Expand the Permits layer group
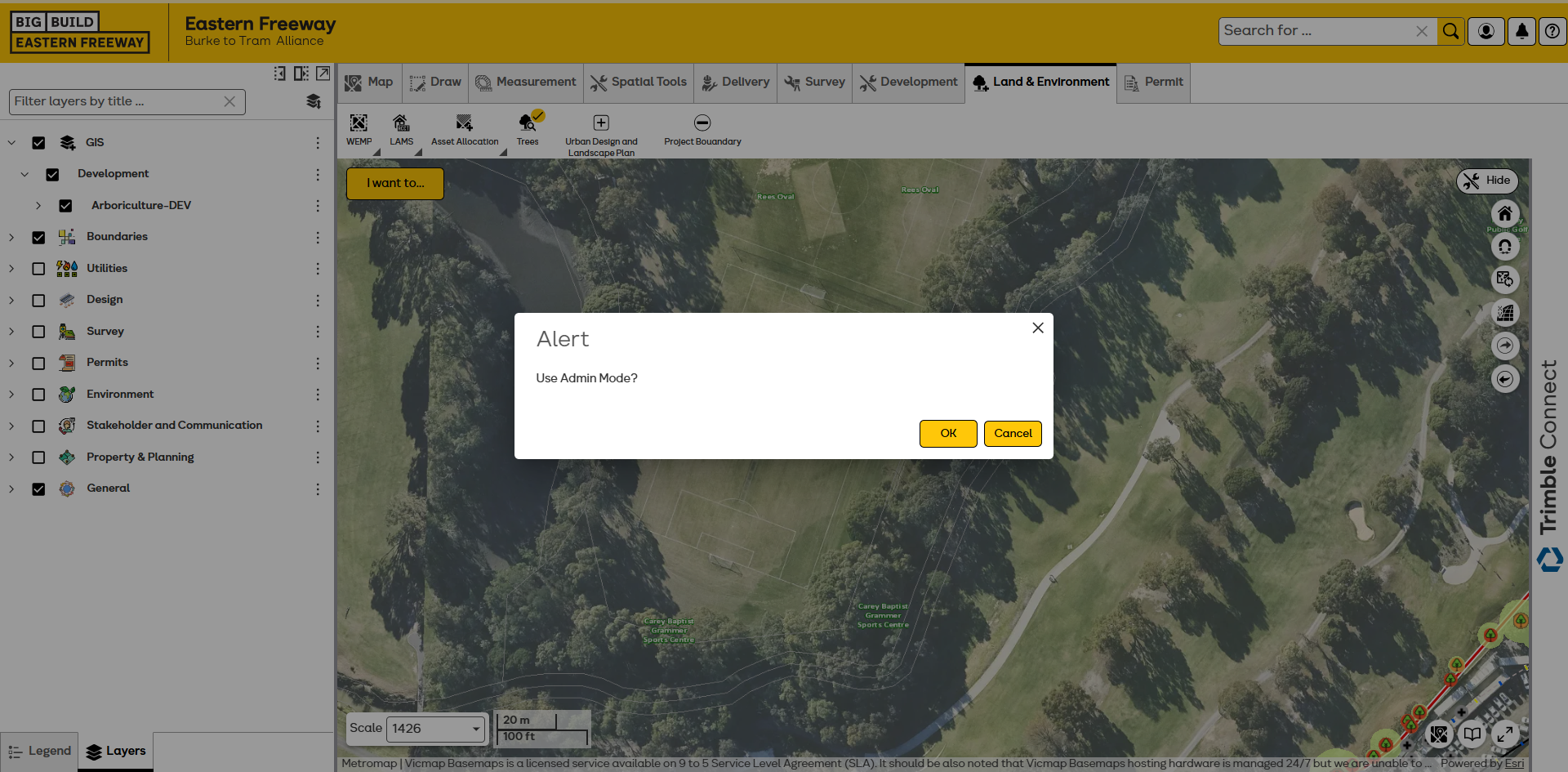This screenshot has height=772, width=1568. click(x=11, y=363)
